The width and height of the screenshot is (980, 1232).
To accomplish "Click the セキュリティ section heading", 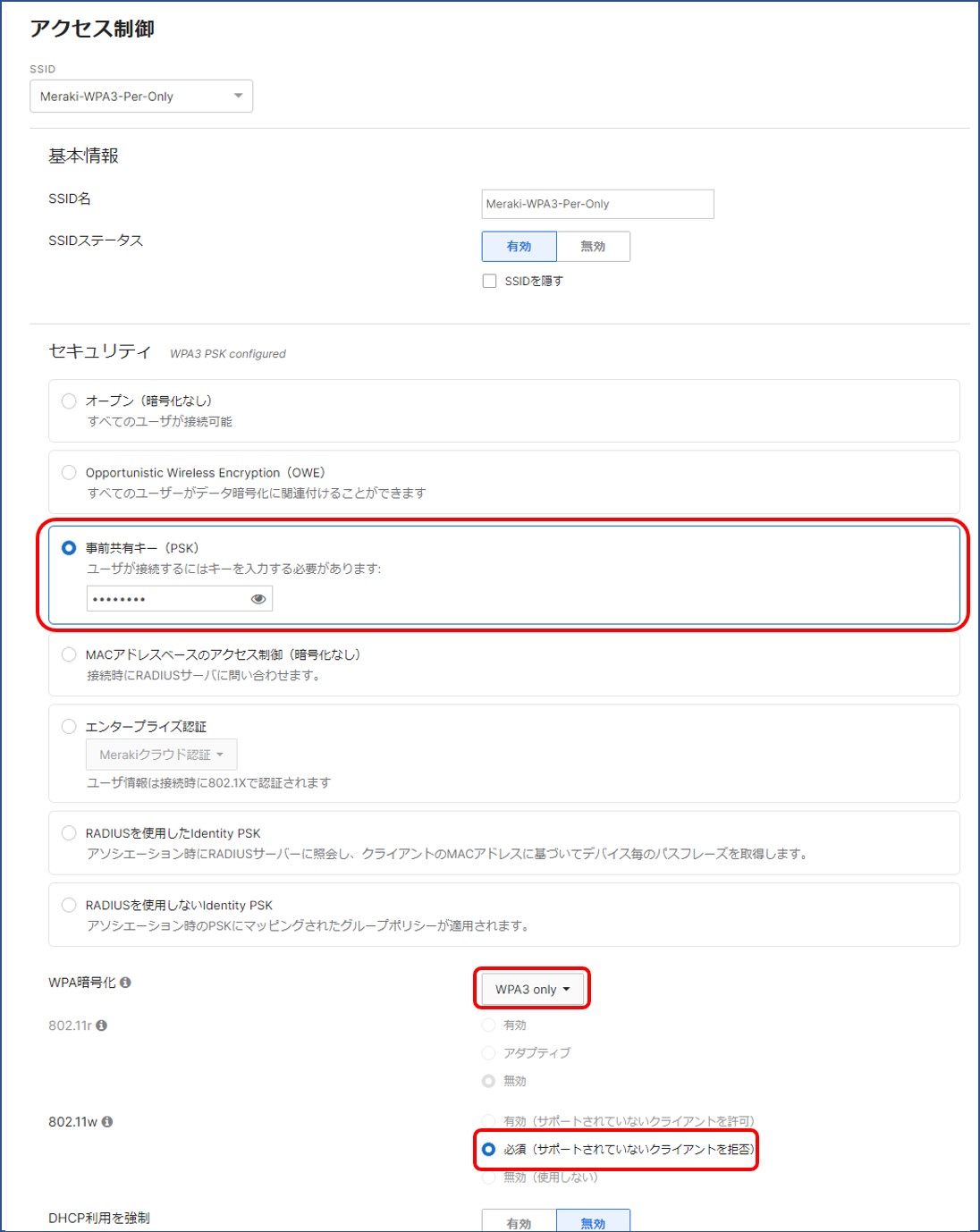I will point(99,351).
